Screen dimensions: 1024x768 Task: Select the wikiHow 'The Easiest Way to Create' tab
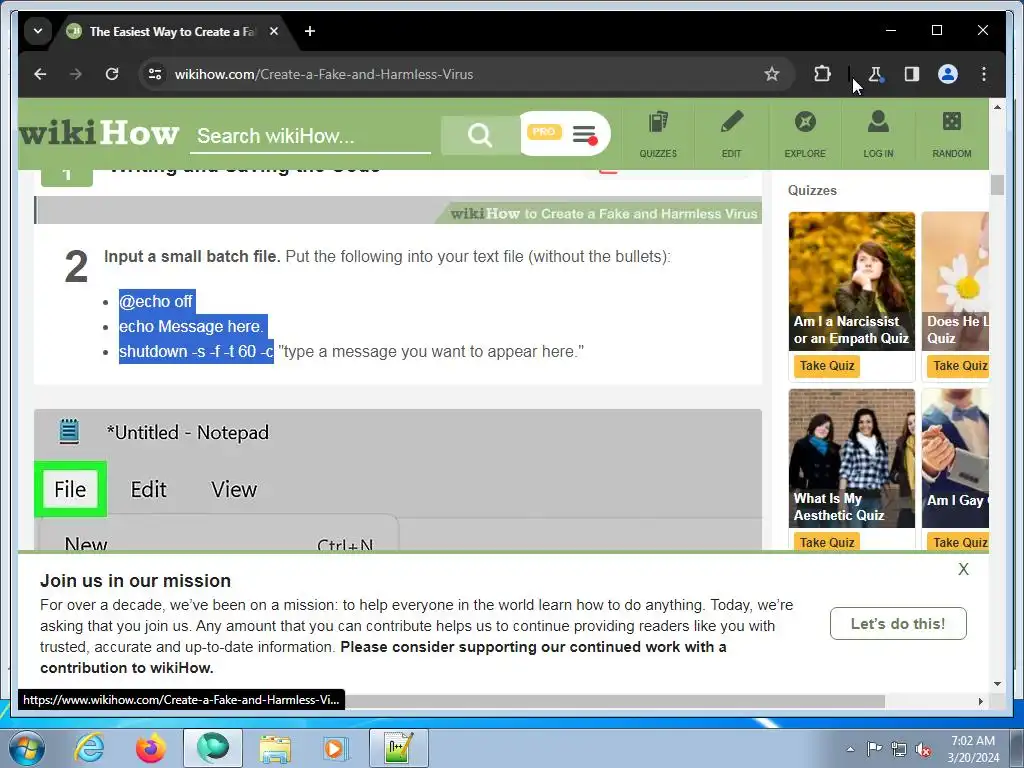(x=171, y=31)
